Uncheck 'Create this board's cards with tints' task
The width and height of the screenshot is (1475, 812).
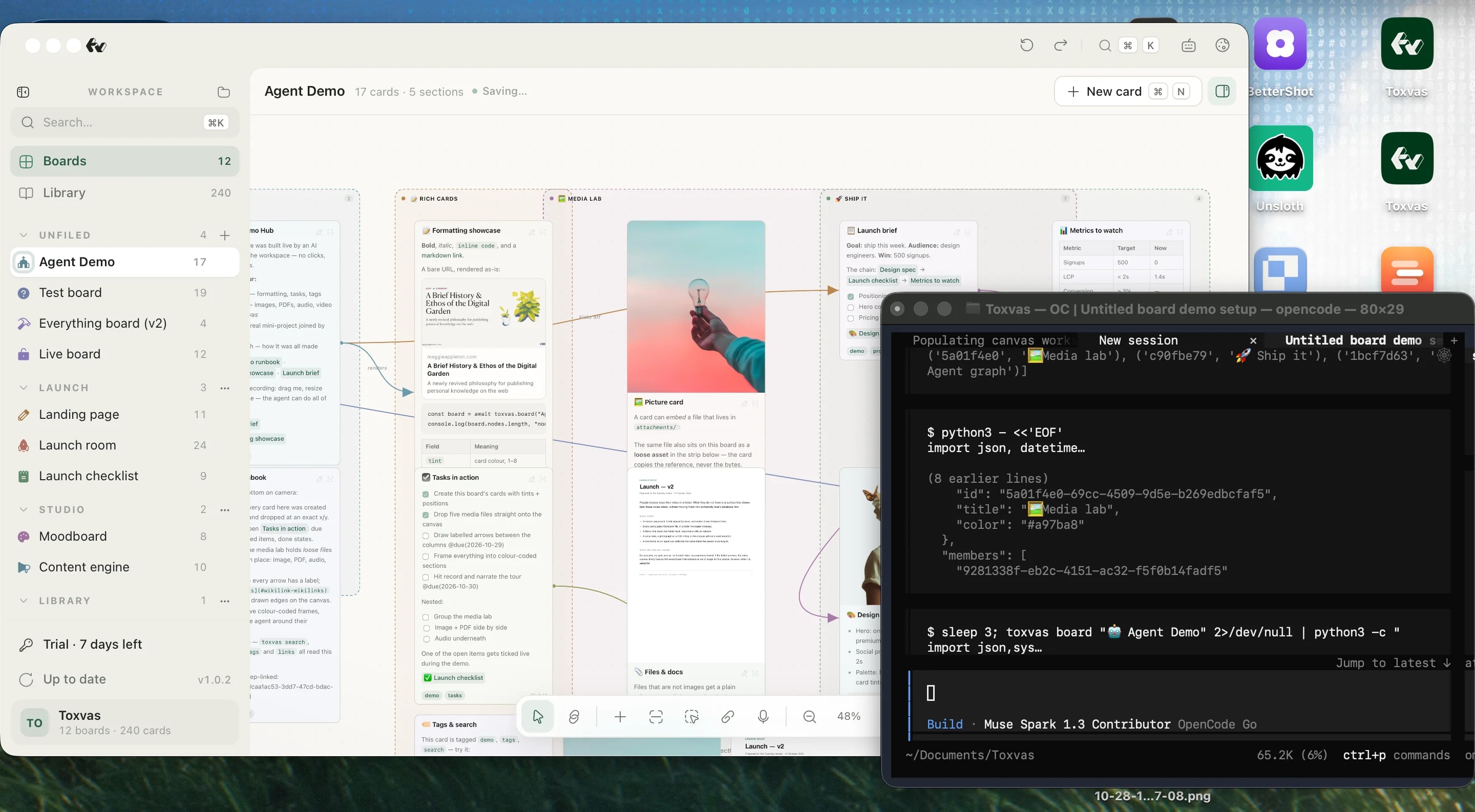[426, 494]
